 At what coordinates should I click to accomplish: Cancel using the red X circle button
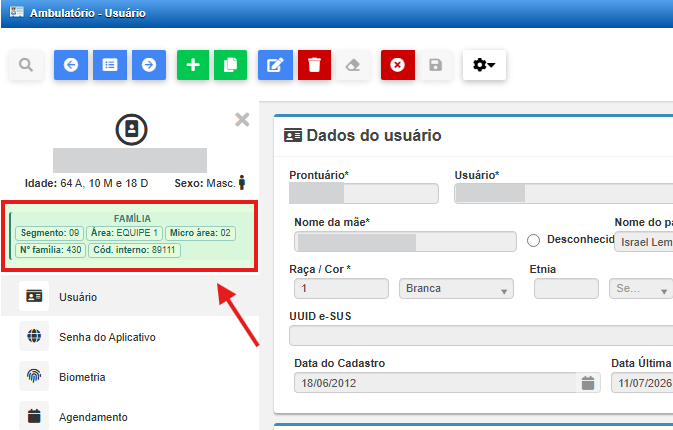[398, 65]
